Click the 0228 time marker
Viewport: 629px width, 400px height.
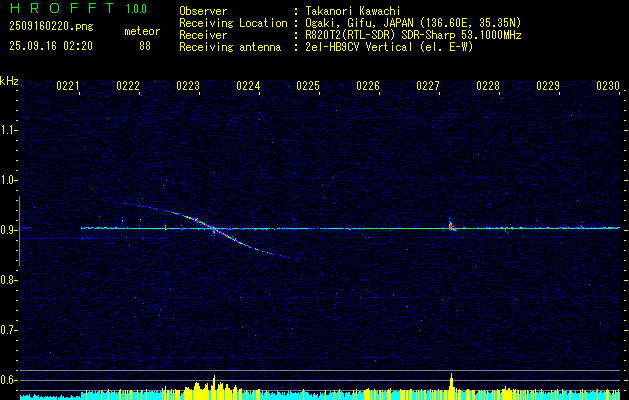(488, 86)
